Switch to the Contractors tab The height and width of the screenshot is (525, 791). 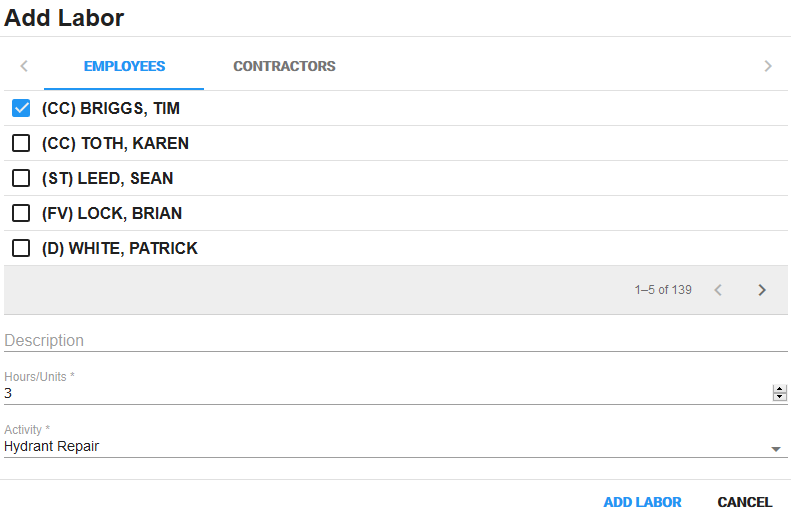(284, 66)
